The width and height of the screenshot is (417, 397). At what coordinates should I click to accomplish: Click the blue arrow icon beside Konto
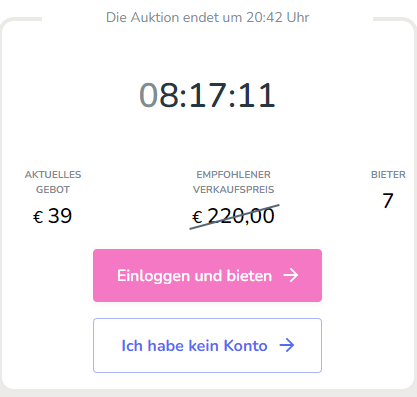[x=287, y=345]
